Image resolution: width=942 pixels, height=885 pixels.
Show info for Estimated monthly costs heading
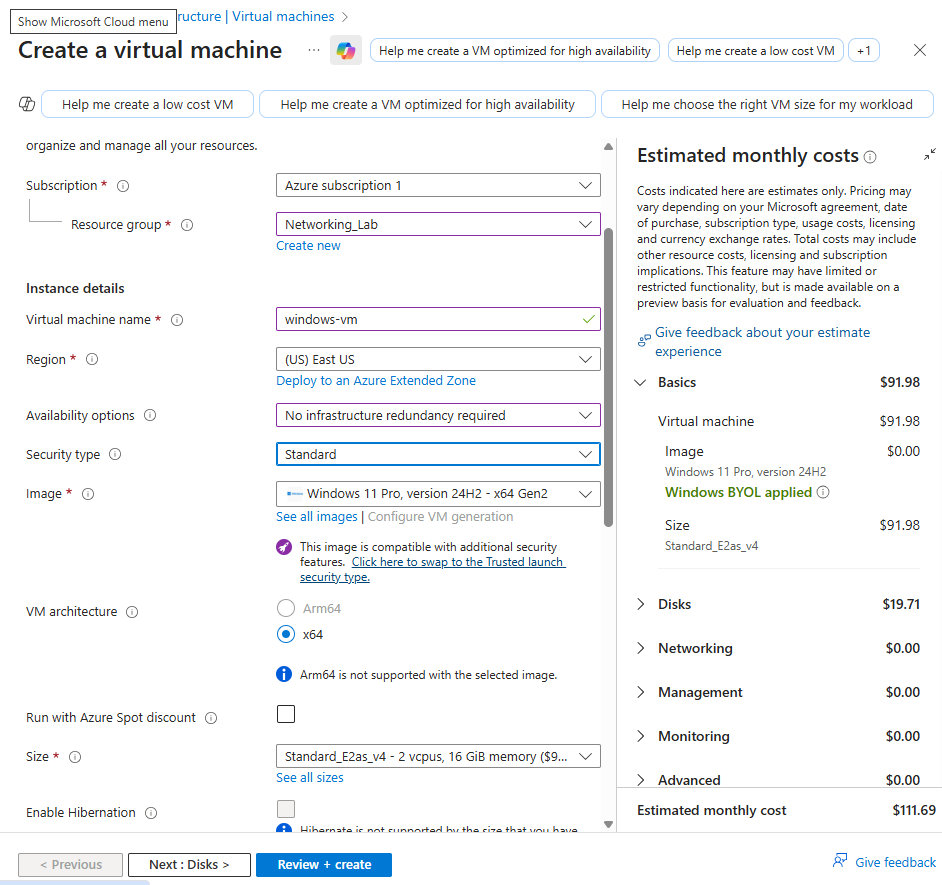pyautogui.click(x=870, y=157)
